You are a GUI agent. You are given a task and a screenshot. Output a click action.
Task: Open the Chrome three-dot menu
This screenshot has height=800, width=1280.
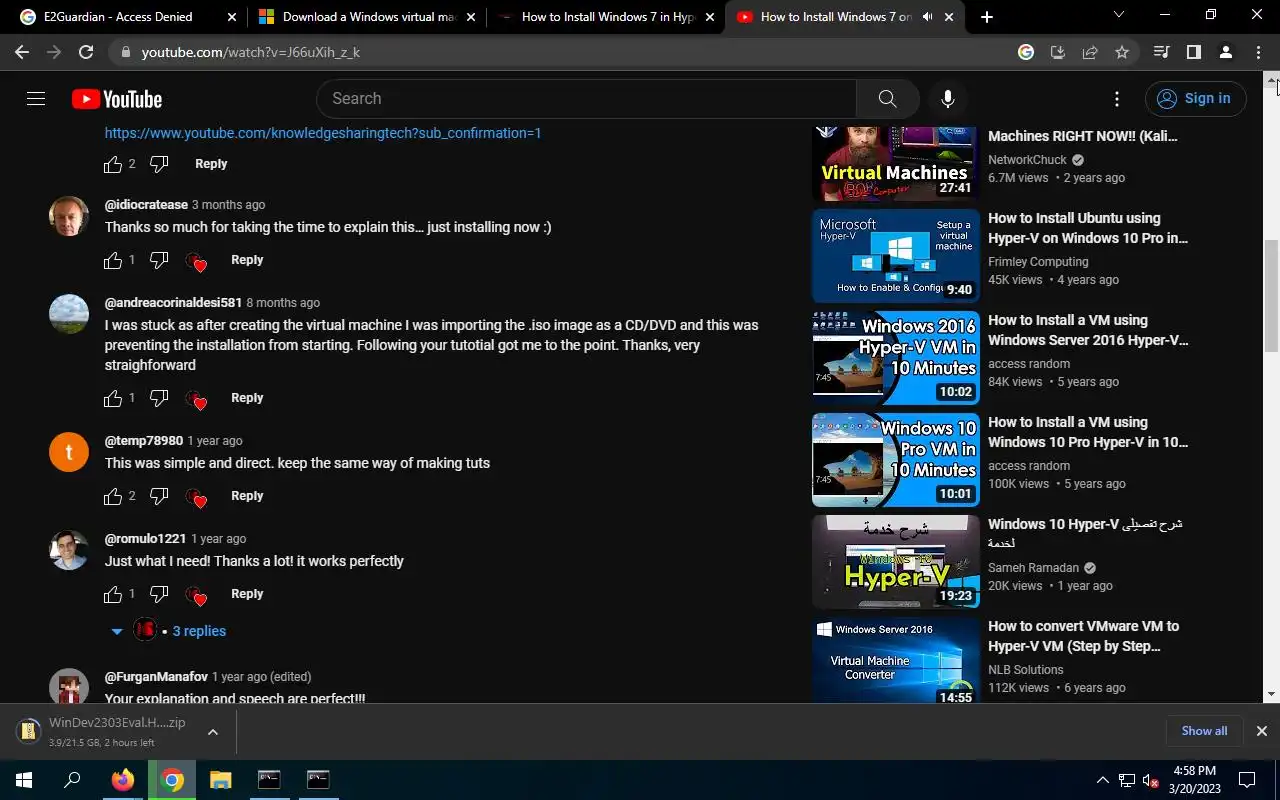tap(1258, 52)
